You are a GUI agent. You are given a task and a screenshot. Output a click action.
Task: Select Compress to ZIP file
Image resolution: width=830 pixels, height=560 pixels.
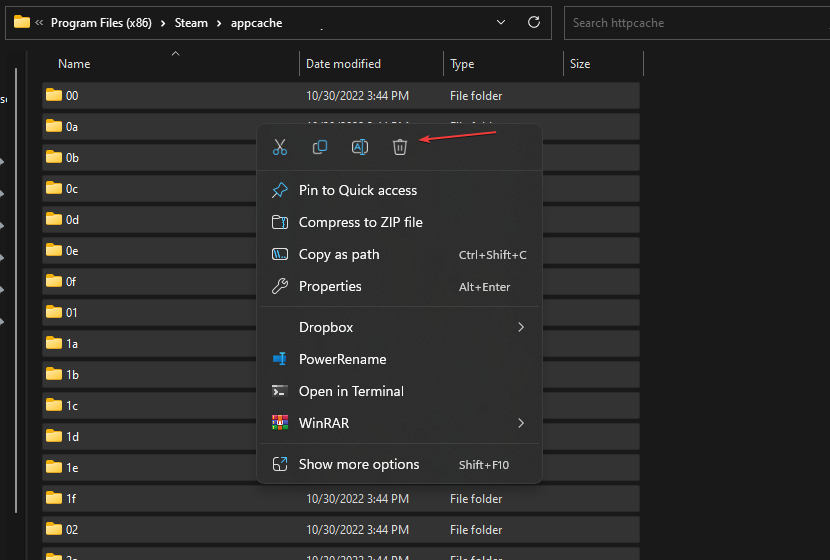[x=360, y=222]
